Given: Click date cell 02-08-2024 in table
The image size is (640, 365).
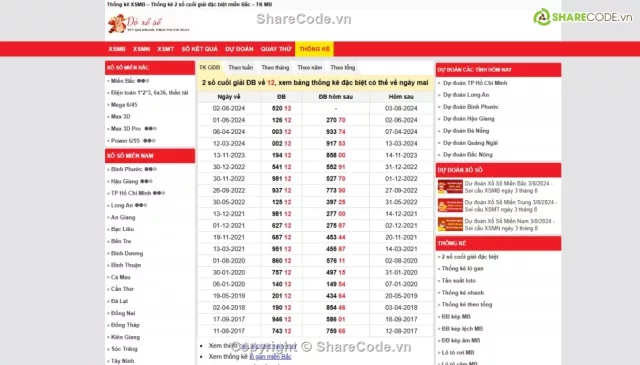Looking at the screenshot, I should [x=229, y=109].
